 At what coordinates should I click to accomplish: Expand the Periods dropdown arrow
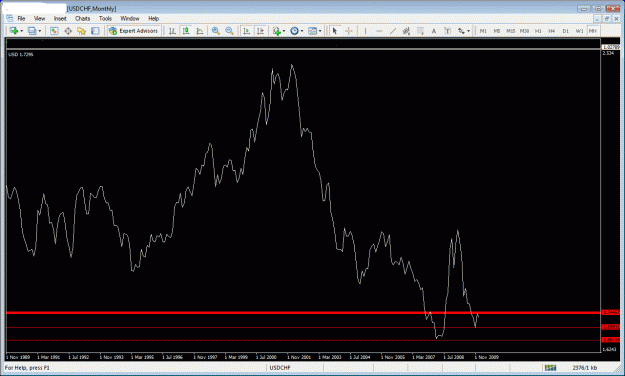click(x=302, y=31)
